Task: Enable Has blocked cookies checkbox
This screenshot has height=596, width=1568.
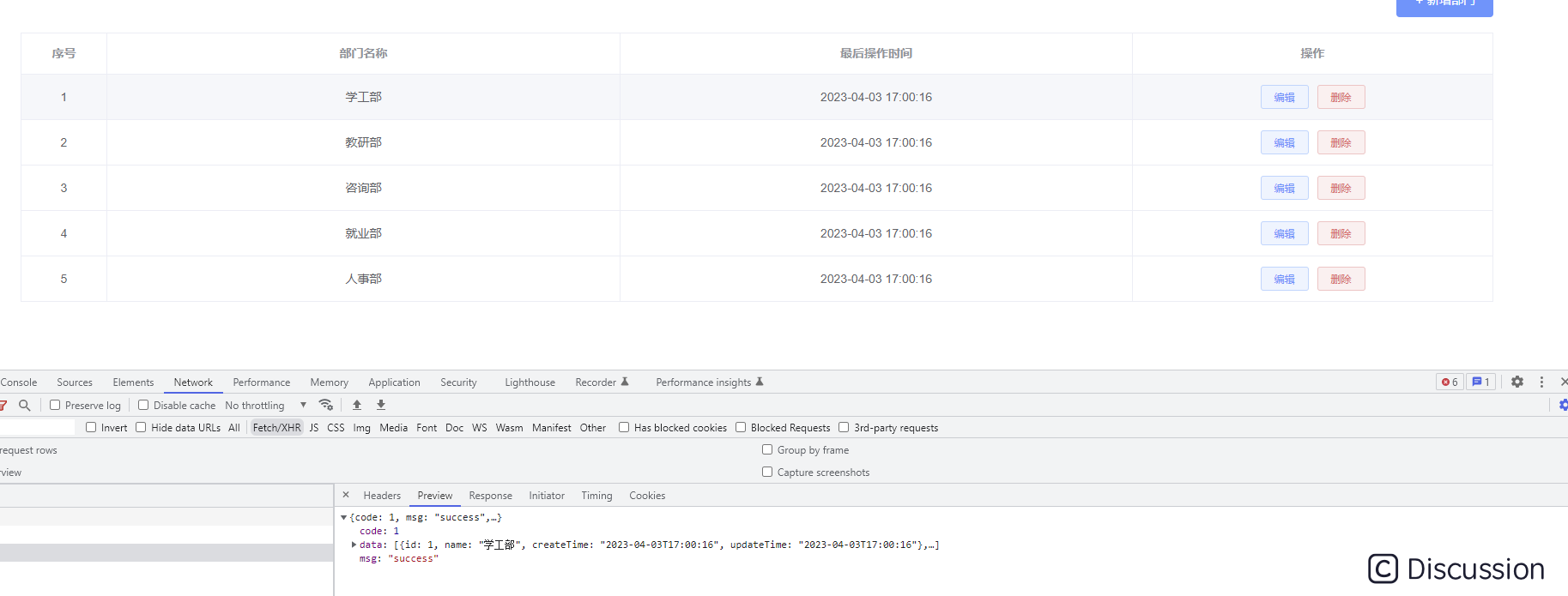Action: pos(624,427)
